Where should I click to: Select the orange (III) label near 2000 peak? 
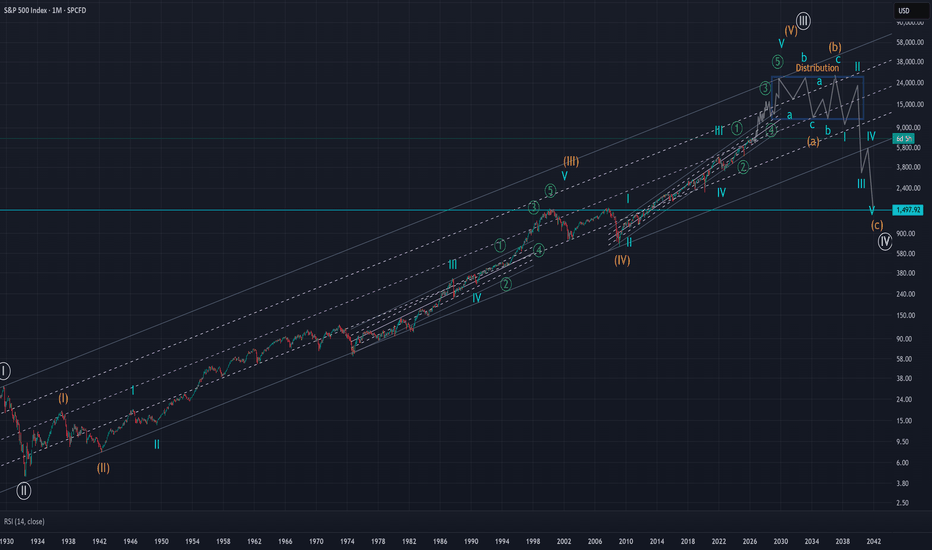point(570,161)
